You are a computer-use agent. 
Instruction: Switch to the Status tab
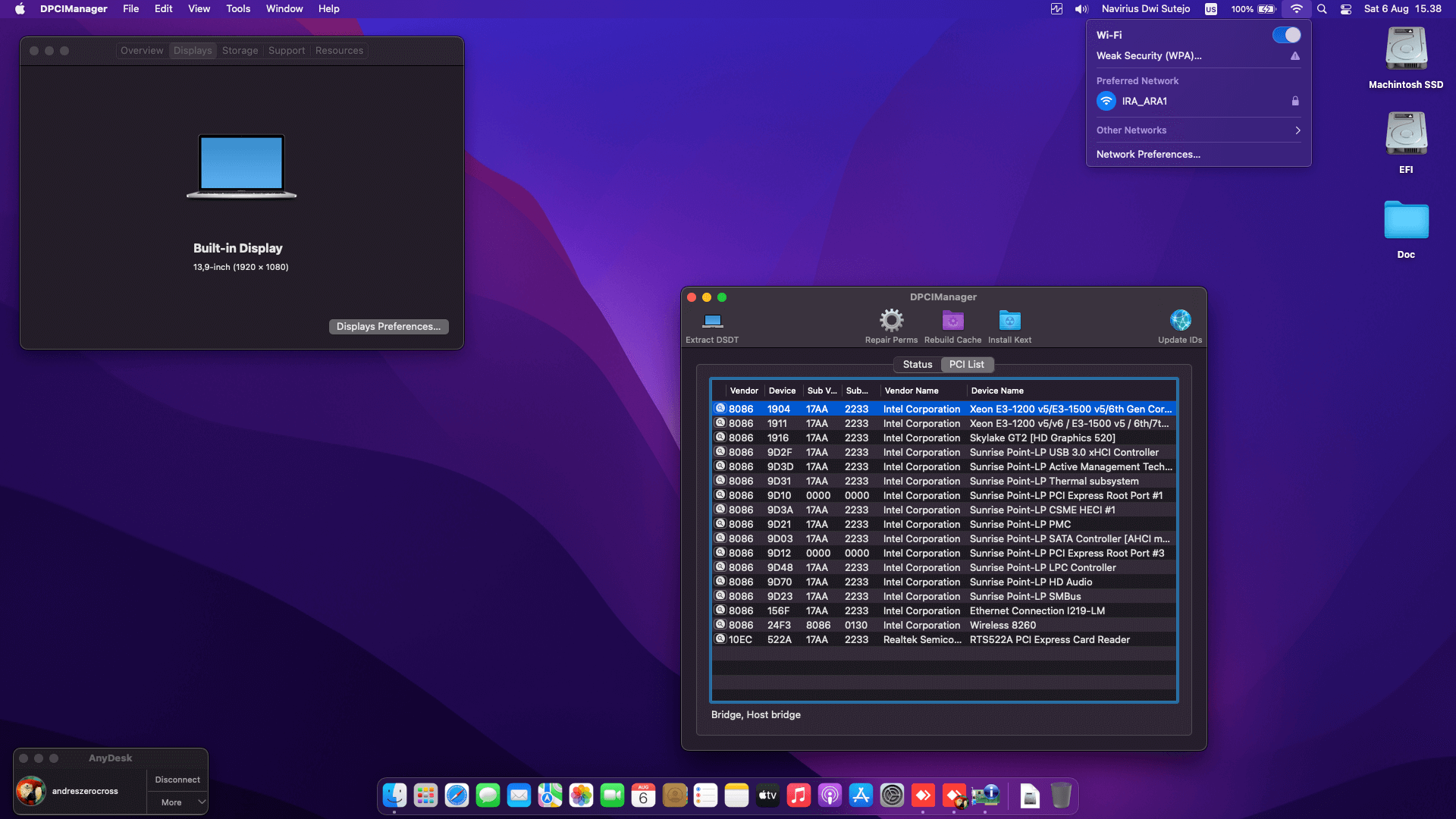[x=918, y=364]
